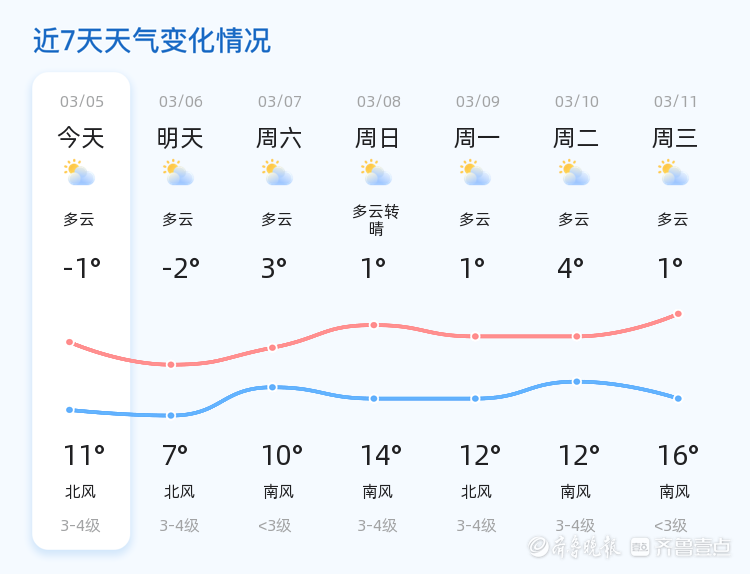750x574 pixels.
Task: Click today's partly cloudy weather icon
Action: [x=80, y=173]
